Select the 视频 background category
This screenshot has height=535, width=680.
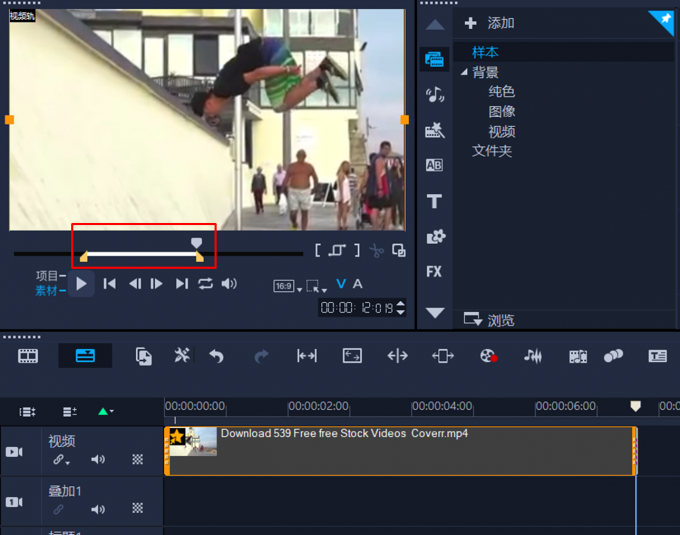coord(501,131)
